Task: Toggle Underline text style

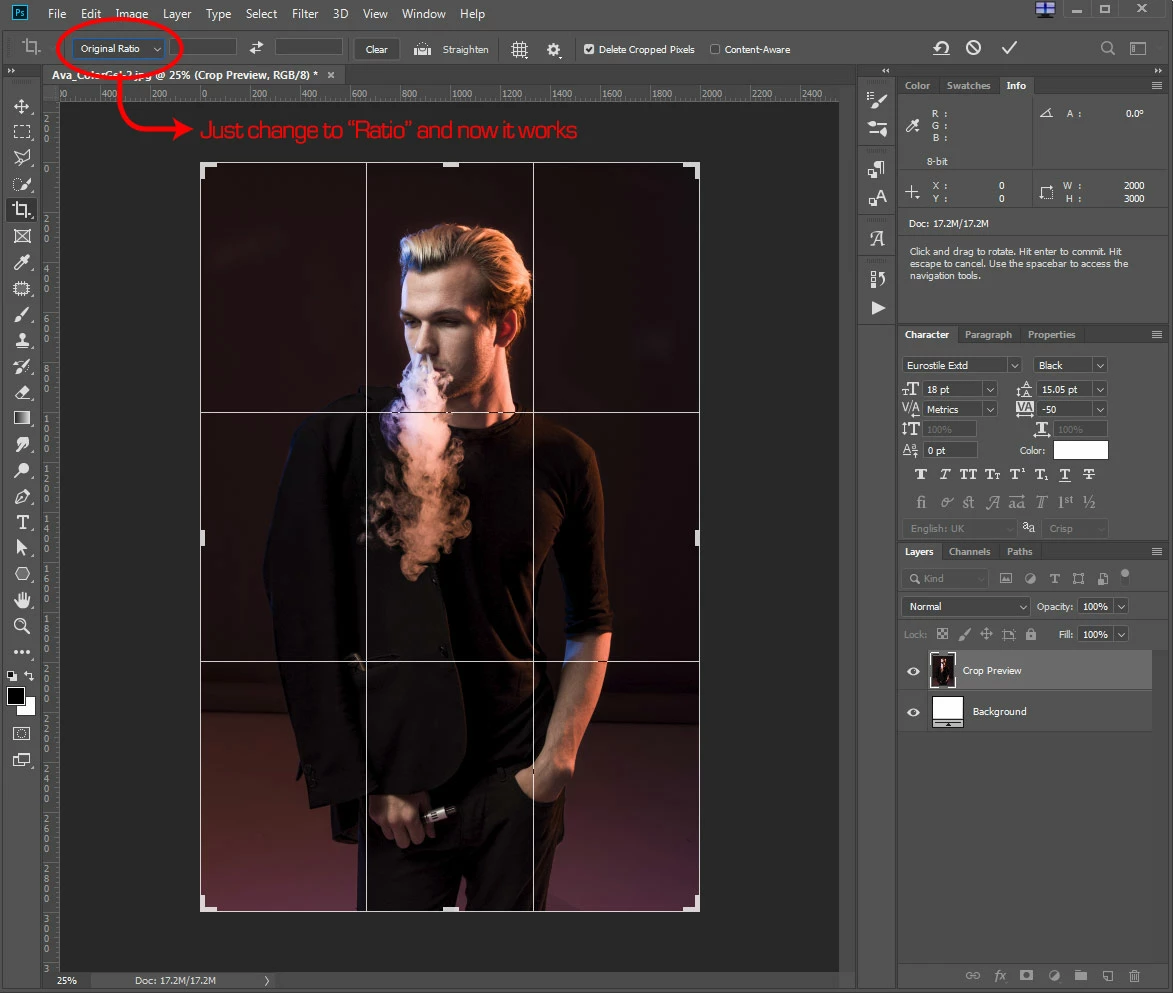Action: pos(1065,474)
